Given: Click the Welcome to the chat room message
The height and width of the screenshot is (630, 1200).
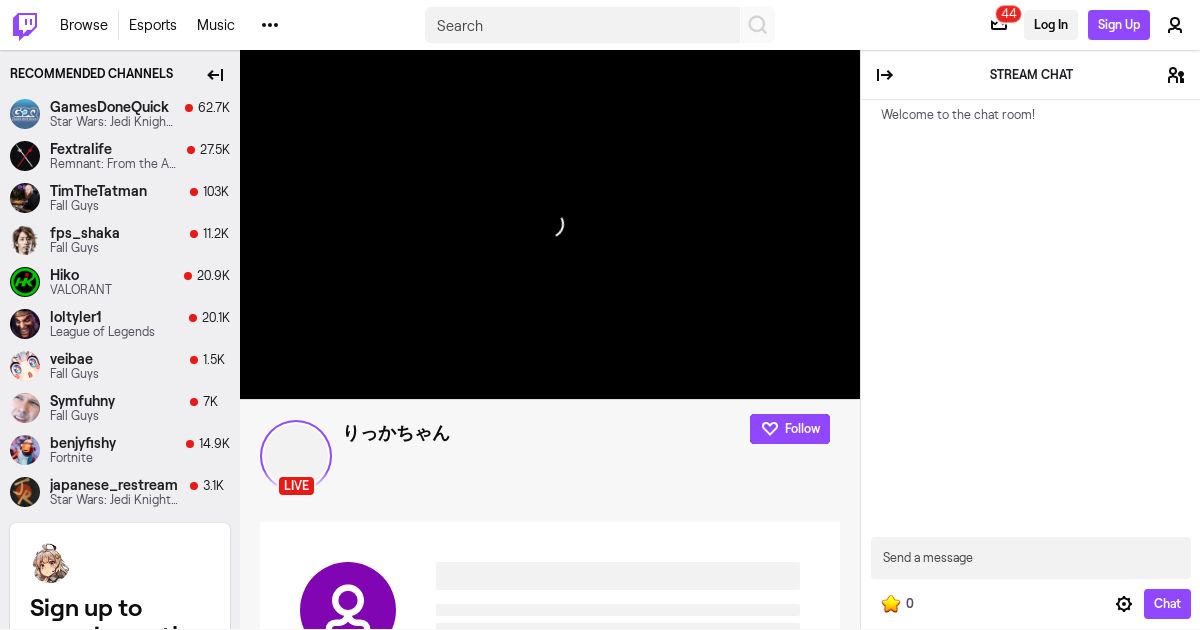Looking at the screenshot, I should click(x=958, y=115).
